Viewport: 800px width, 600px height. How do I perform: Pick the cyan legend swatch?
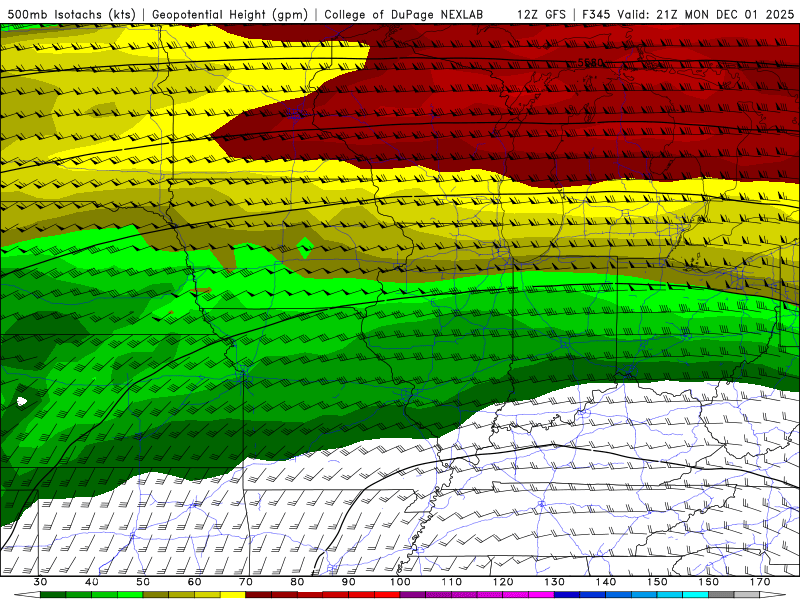tap(695, 595)
